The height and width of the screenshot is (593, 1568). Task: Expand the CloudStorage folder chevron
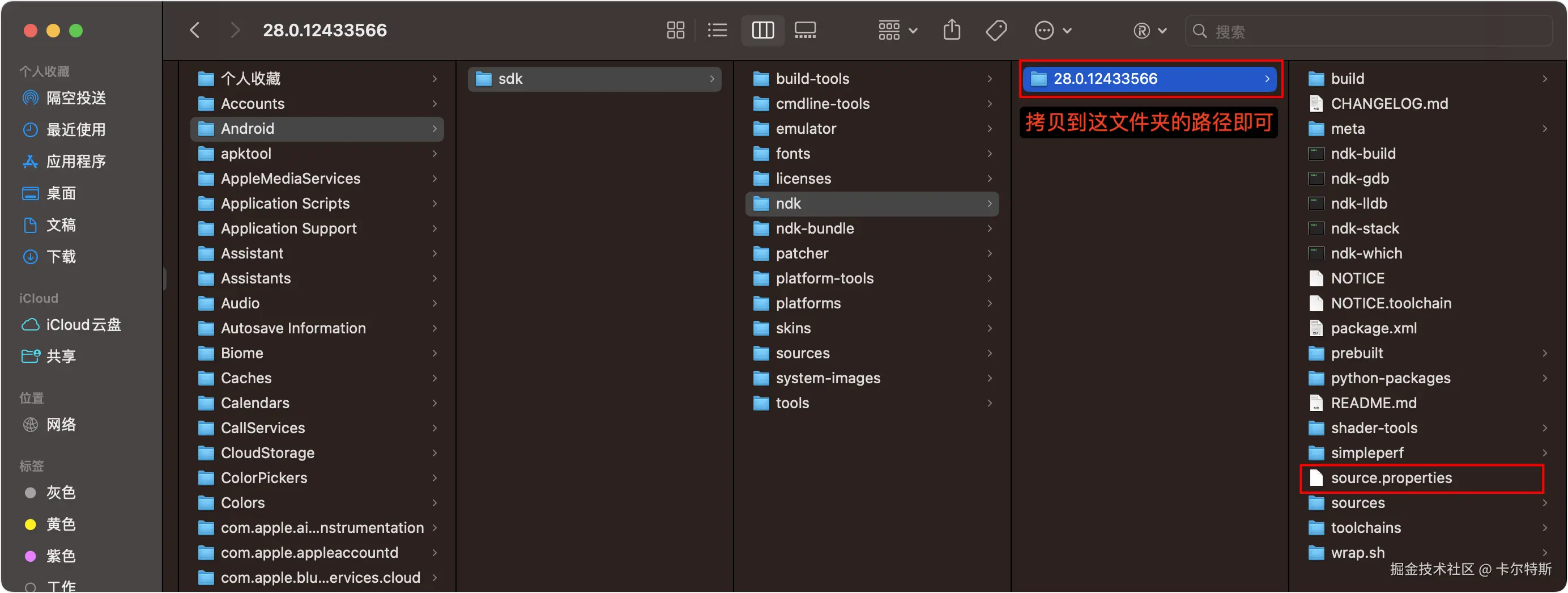tap(434, 454)
